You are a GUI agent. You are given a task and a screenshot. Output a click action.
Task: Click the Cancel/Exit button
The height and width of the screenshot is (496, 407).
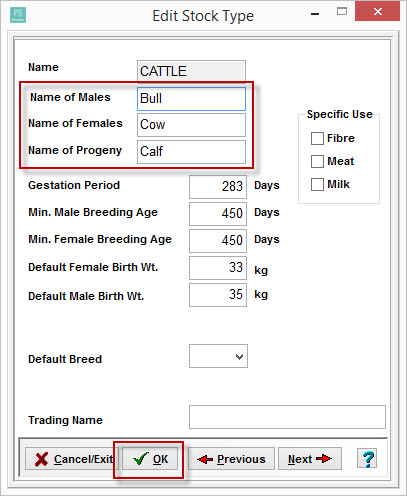70,459
